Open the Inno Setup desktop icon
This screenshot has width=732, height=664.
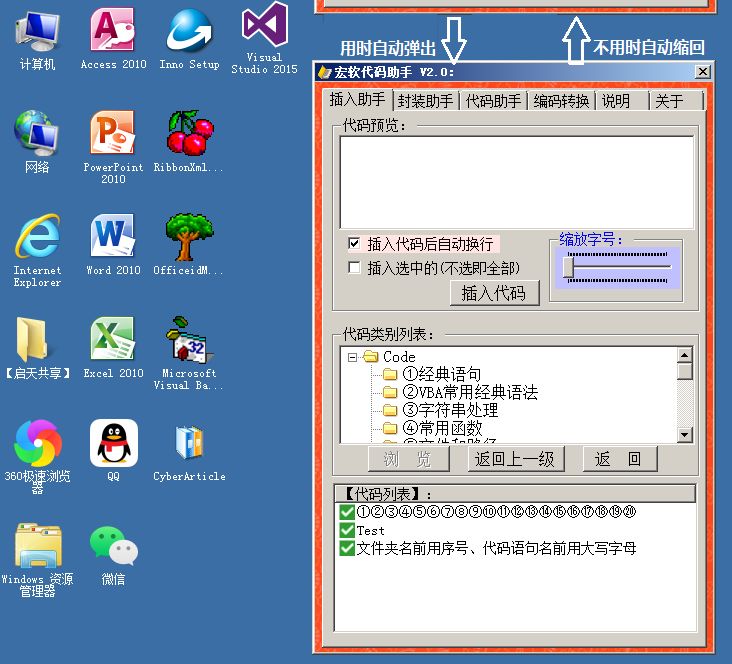click(x=189, y=32)
